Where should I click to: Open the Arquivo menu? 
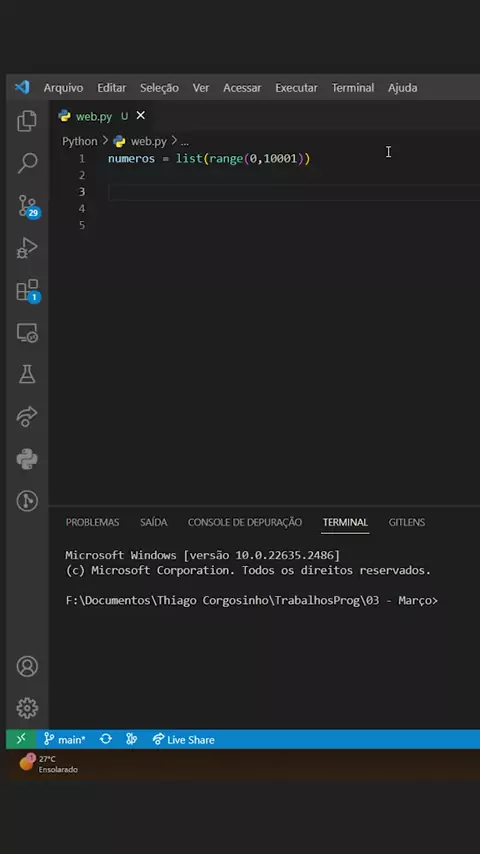point(63,88)
